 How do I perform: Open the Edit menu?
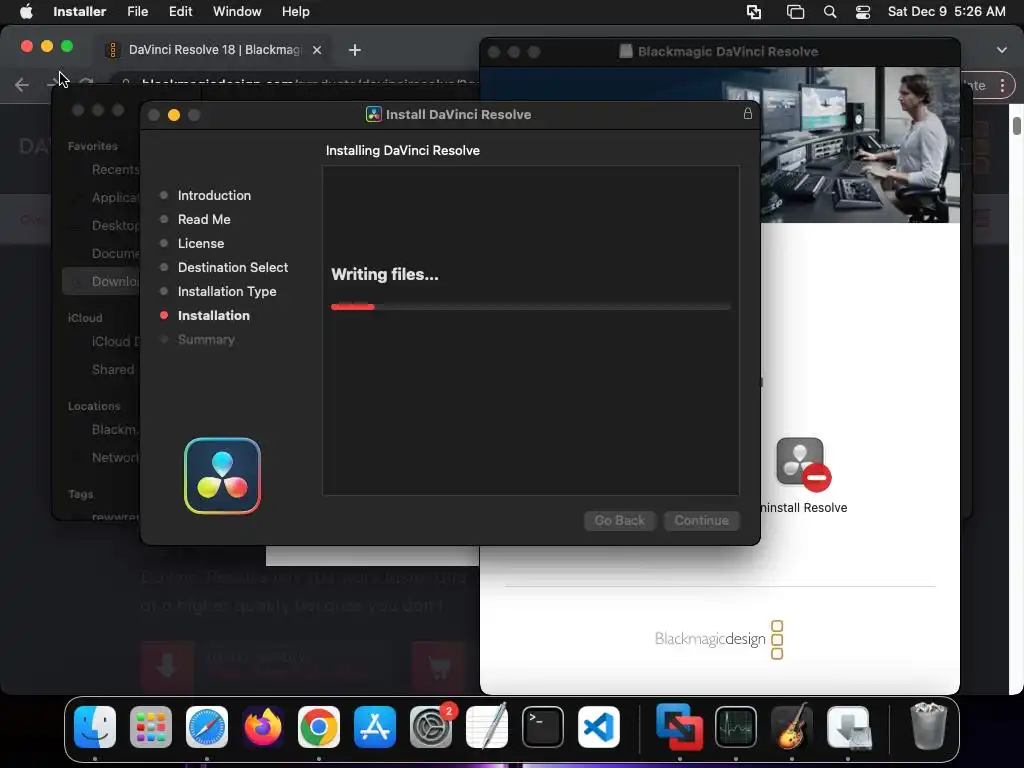180,12
